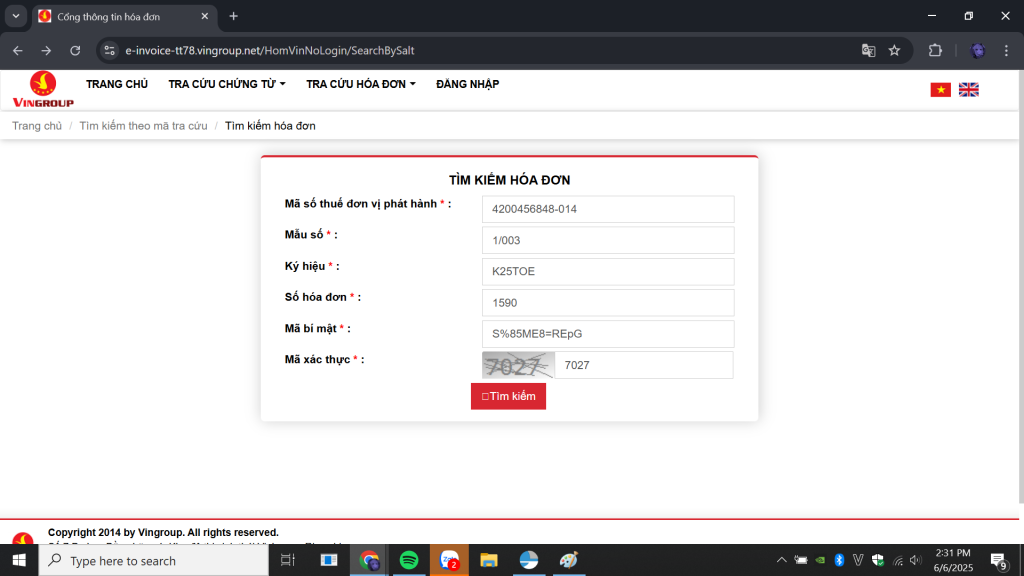Open Bluetooth tray icon
Image resolution: width=1024 pixels, height=576 pixels.
(x=839, y=560)
